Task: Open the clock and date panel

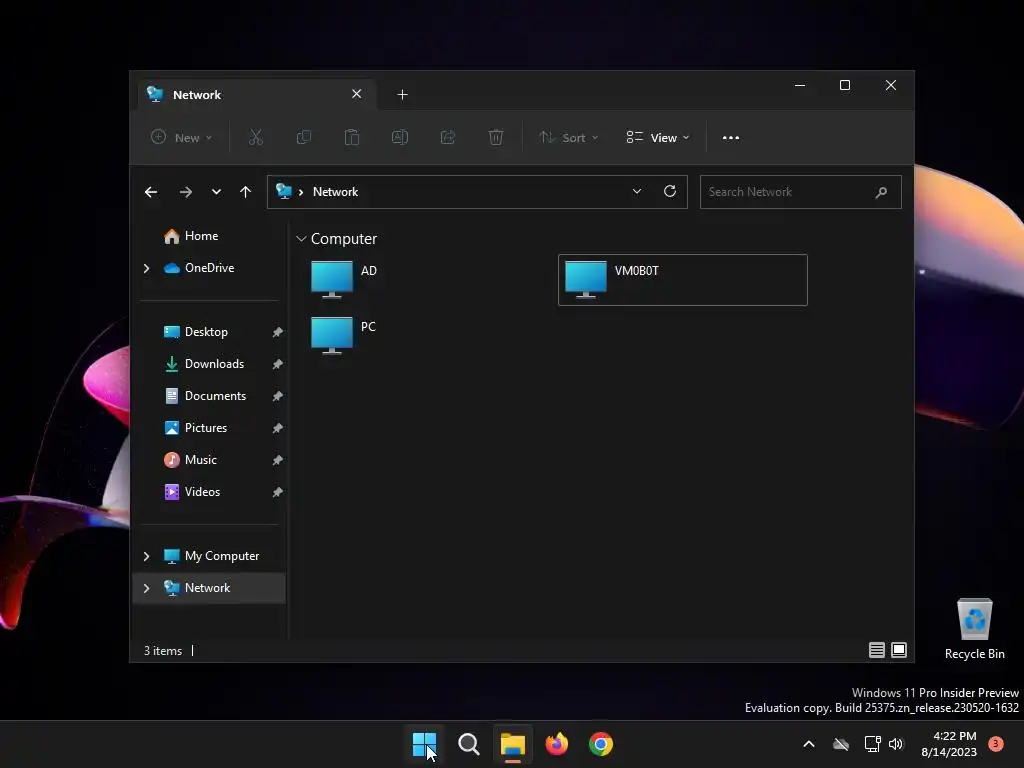Action: point(949,744)
